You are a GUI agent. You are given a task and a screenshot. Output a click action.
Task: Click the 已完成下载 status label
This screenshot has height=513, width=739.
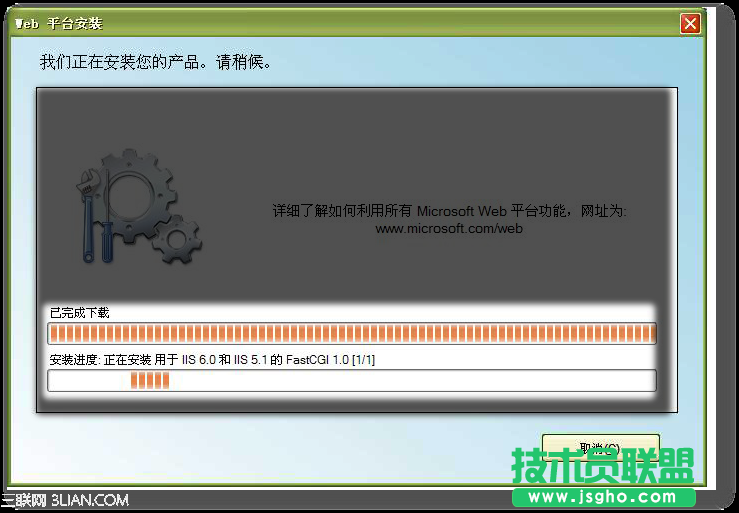pos(80,313)
